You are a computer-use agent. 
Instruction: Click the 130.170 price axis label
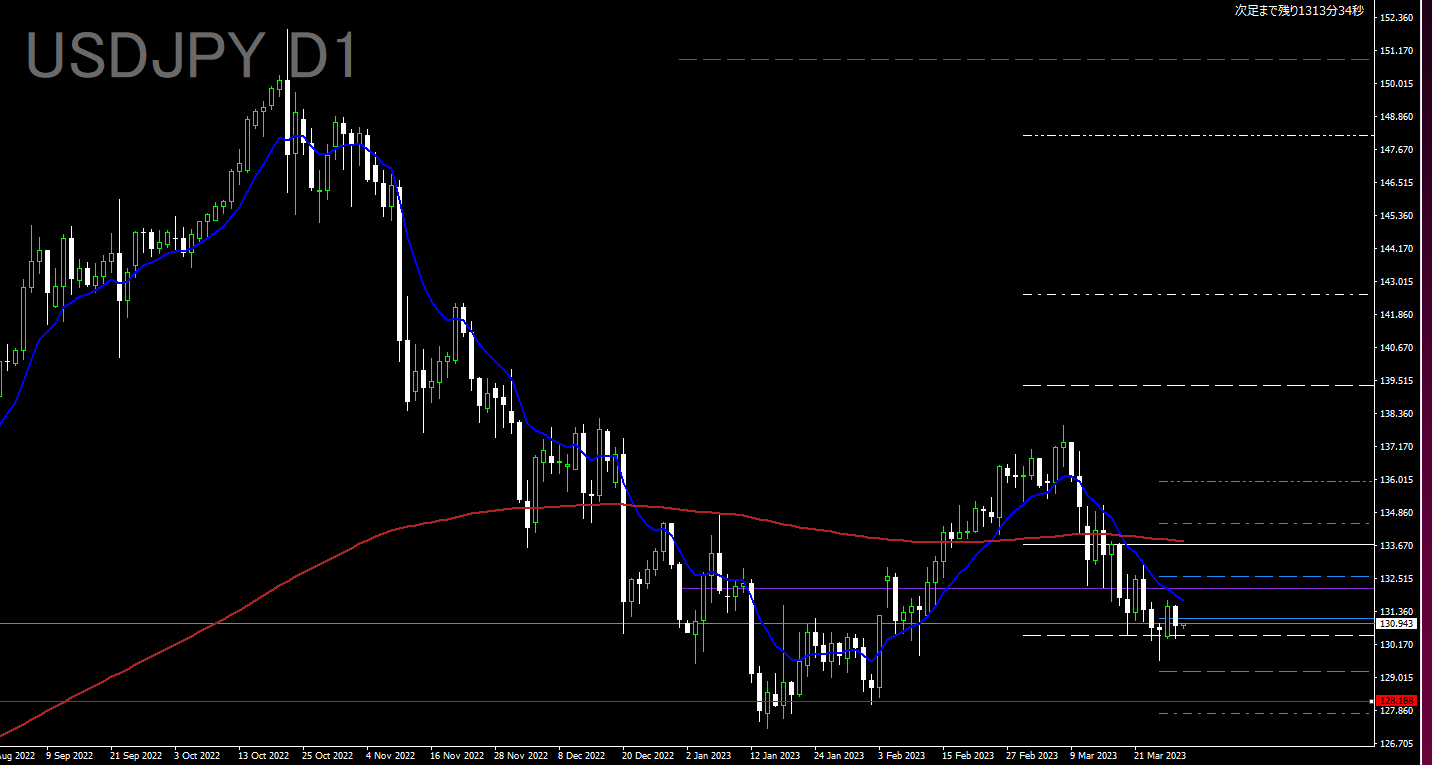tap(1396, 645)
